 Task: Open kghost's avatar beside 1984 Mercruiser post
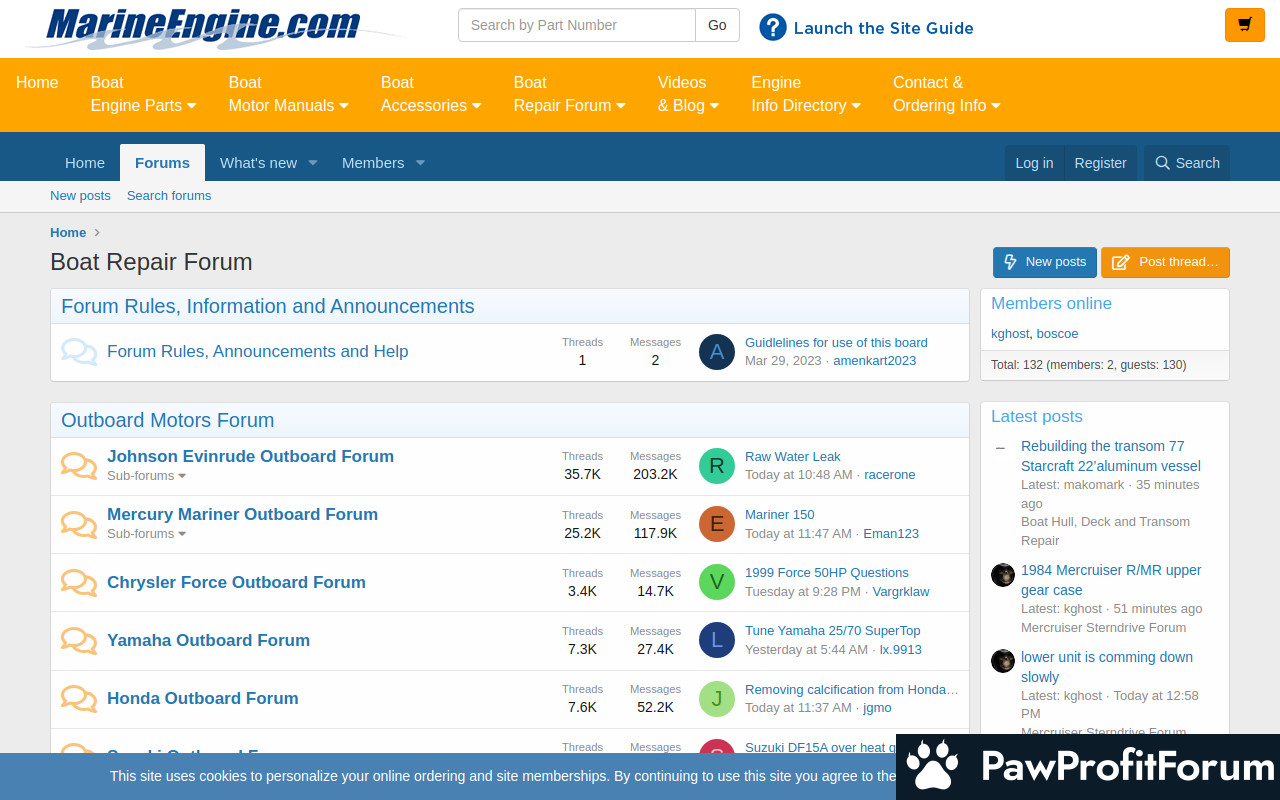1002,575
